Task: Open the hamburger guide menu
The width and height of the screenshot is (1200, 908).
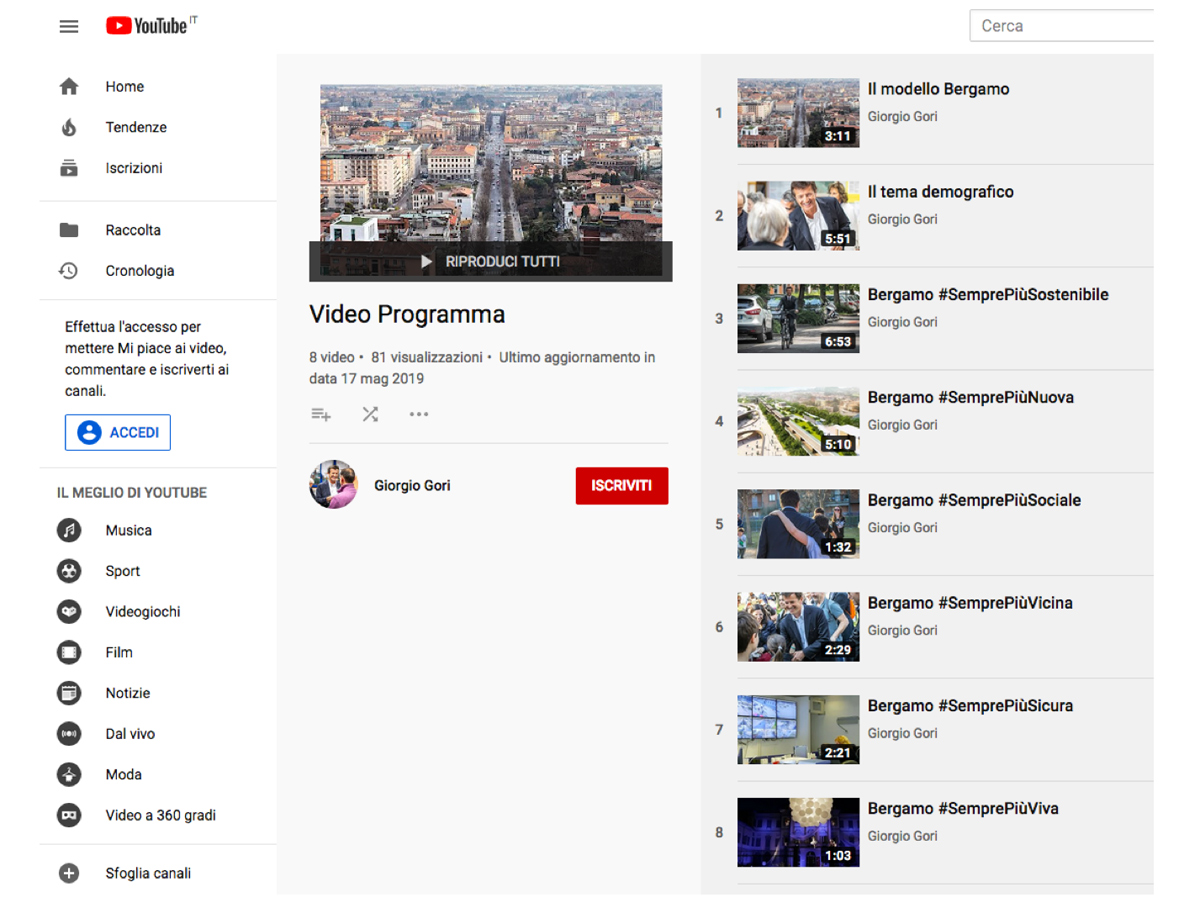Action: point(69,26)
